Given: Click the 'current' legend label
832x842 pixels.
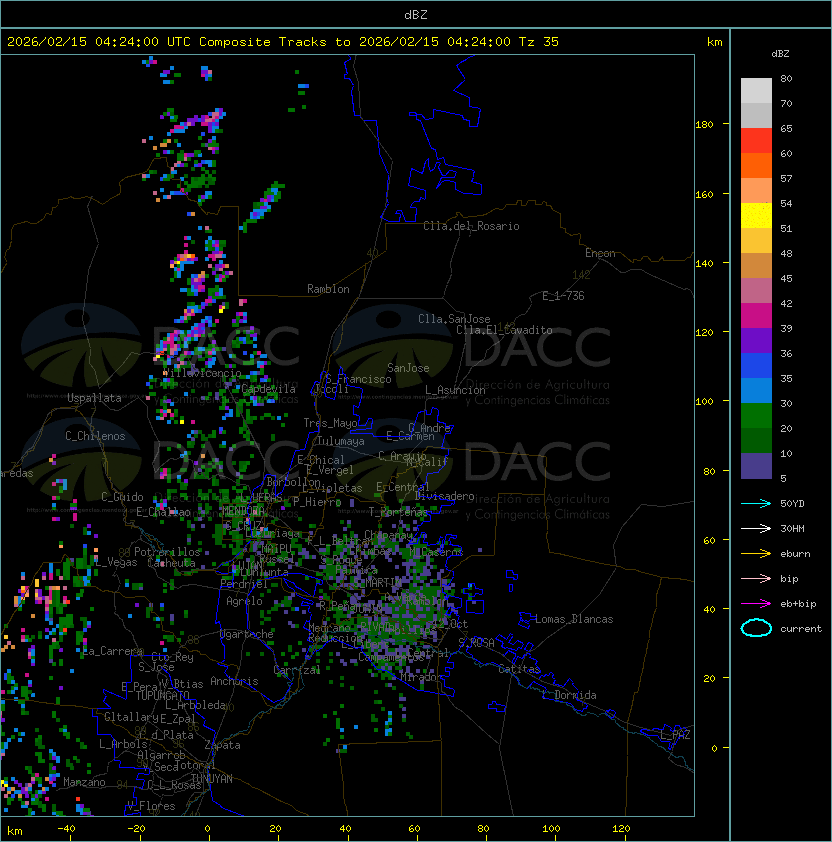Looking at the screenshot, I should pos(801,628).
